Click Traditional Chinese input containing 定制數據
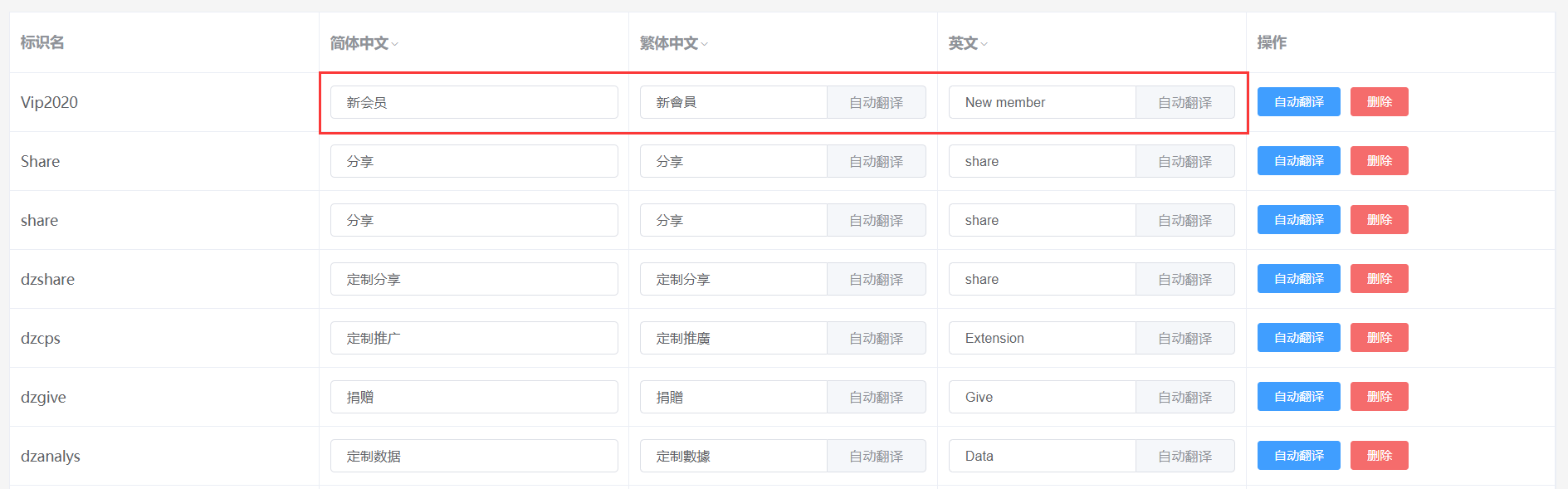 [733, 457]
